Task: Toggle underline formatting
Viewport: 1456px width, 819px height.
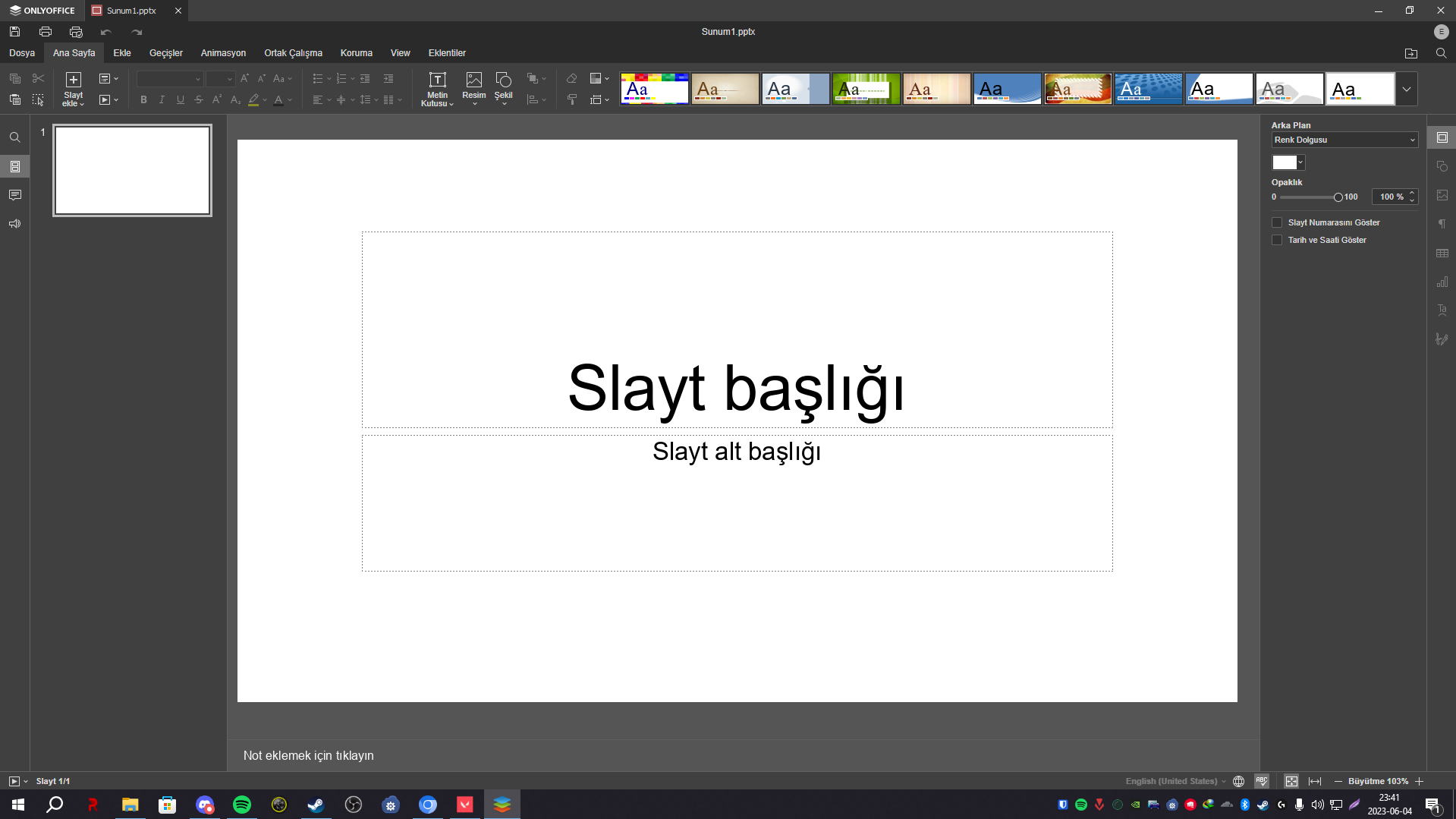Action: pyautogui.click(x=180, y=99)
